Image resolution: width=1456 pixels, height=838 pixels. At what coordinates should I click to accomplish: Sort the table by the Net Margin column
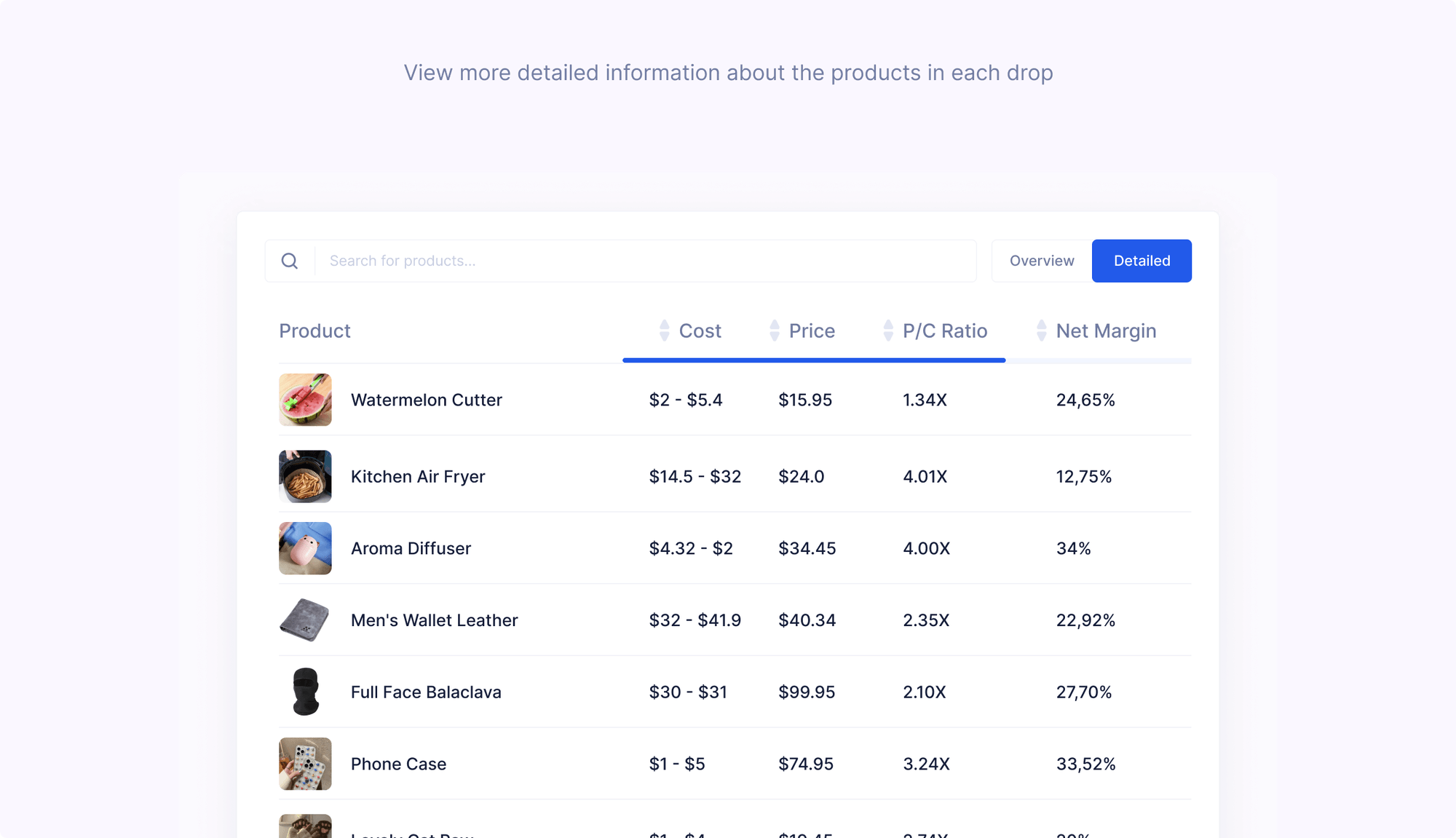1106,331
